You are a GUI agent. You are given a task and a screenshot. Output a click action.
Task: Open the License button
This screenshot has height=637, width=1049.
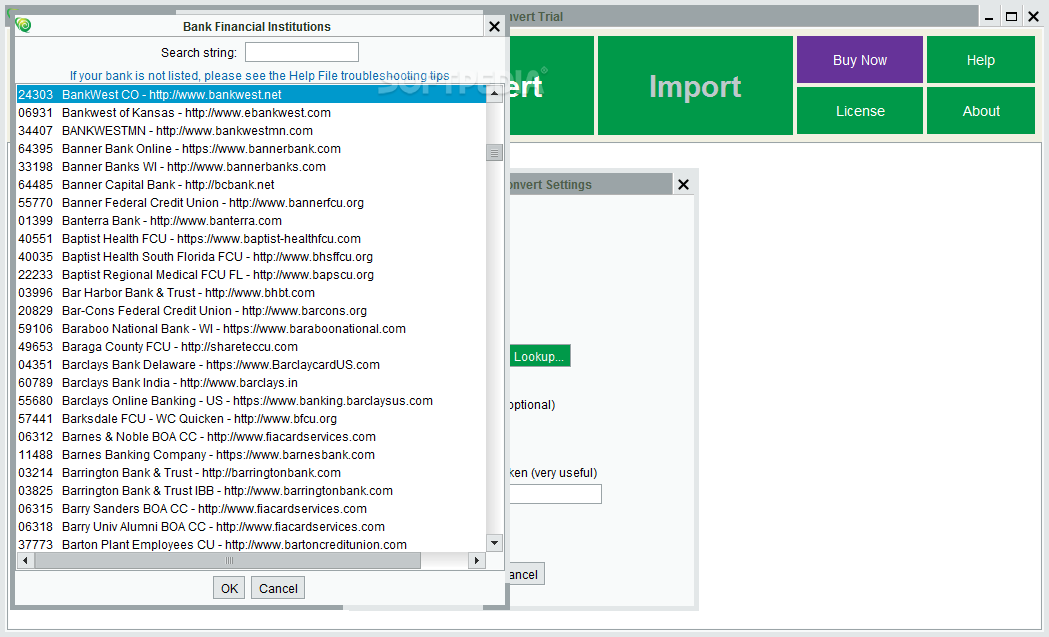[860, 111]
